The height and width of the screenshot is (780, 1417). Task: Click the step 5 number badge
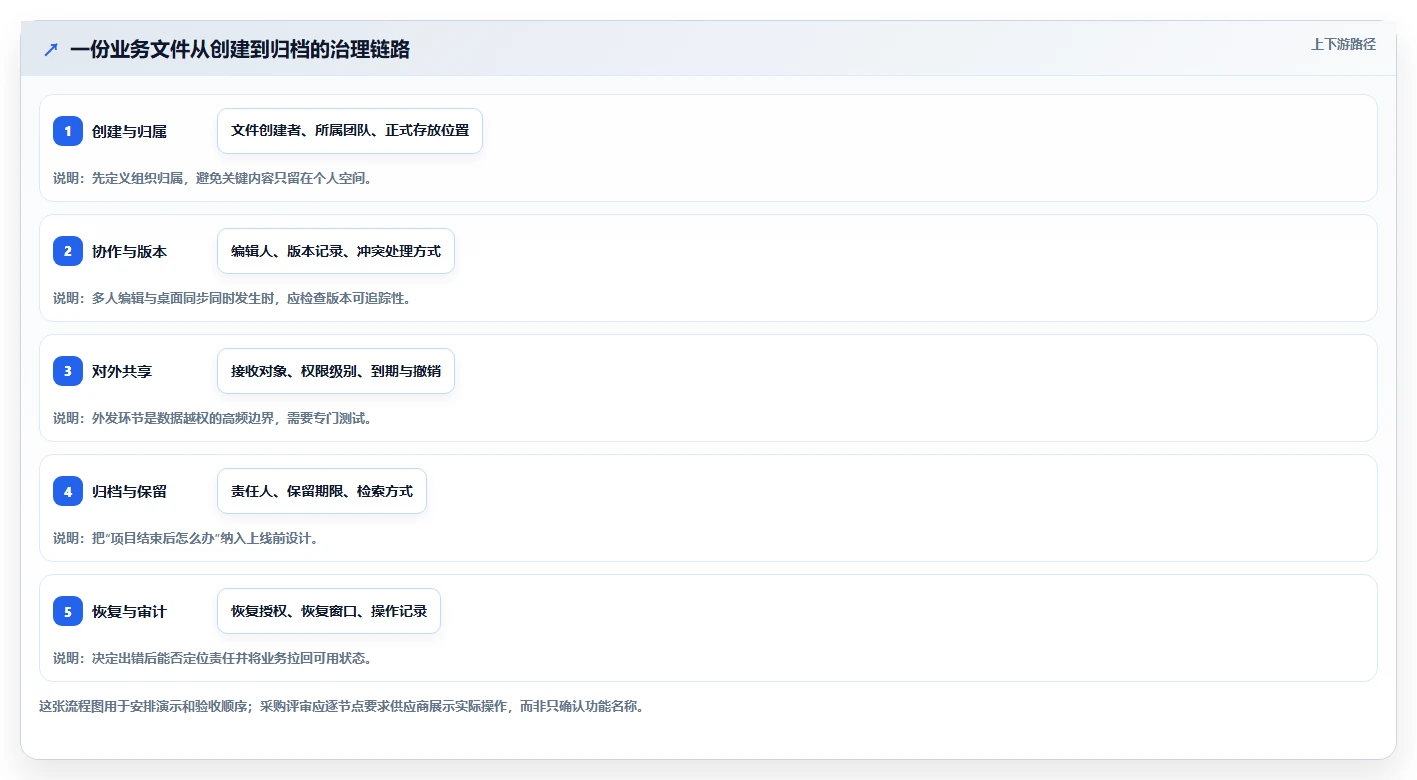pyautogui.click(x=68, y=611)
